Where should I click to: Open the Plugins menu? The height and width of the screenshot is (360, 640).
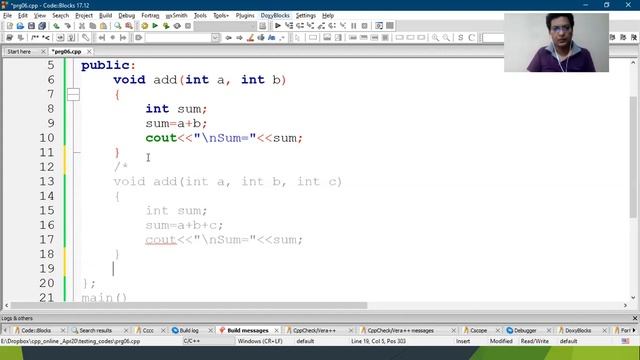[x=245, y=16]
